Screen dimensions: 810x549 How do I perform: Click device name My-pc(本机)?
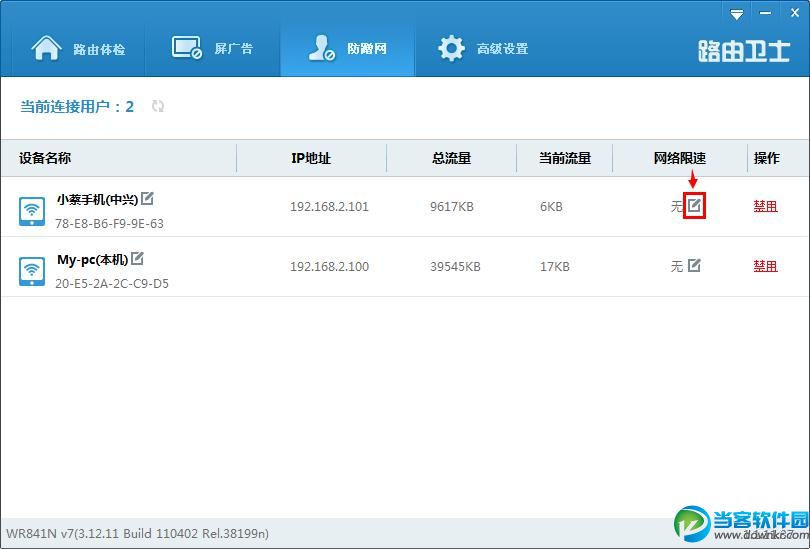[x=92, y=259]
